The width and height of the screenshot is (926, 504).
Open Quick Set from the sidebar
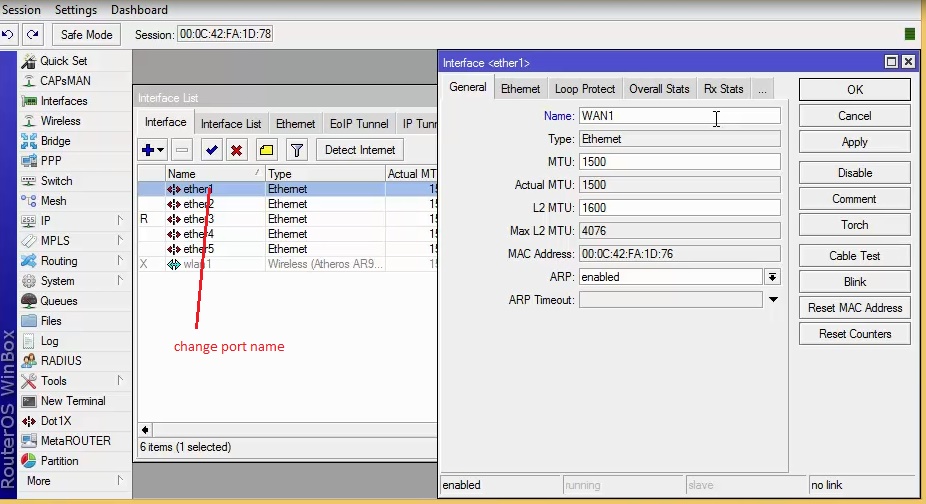(63, 61)
